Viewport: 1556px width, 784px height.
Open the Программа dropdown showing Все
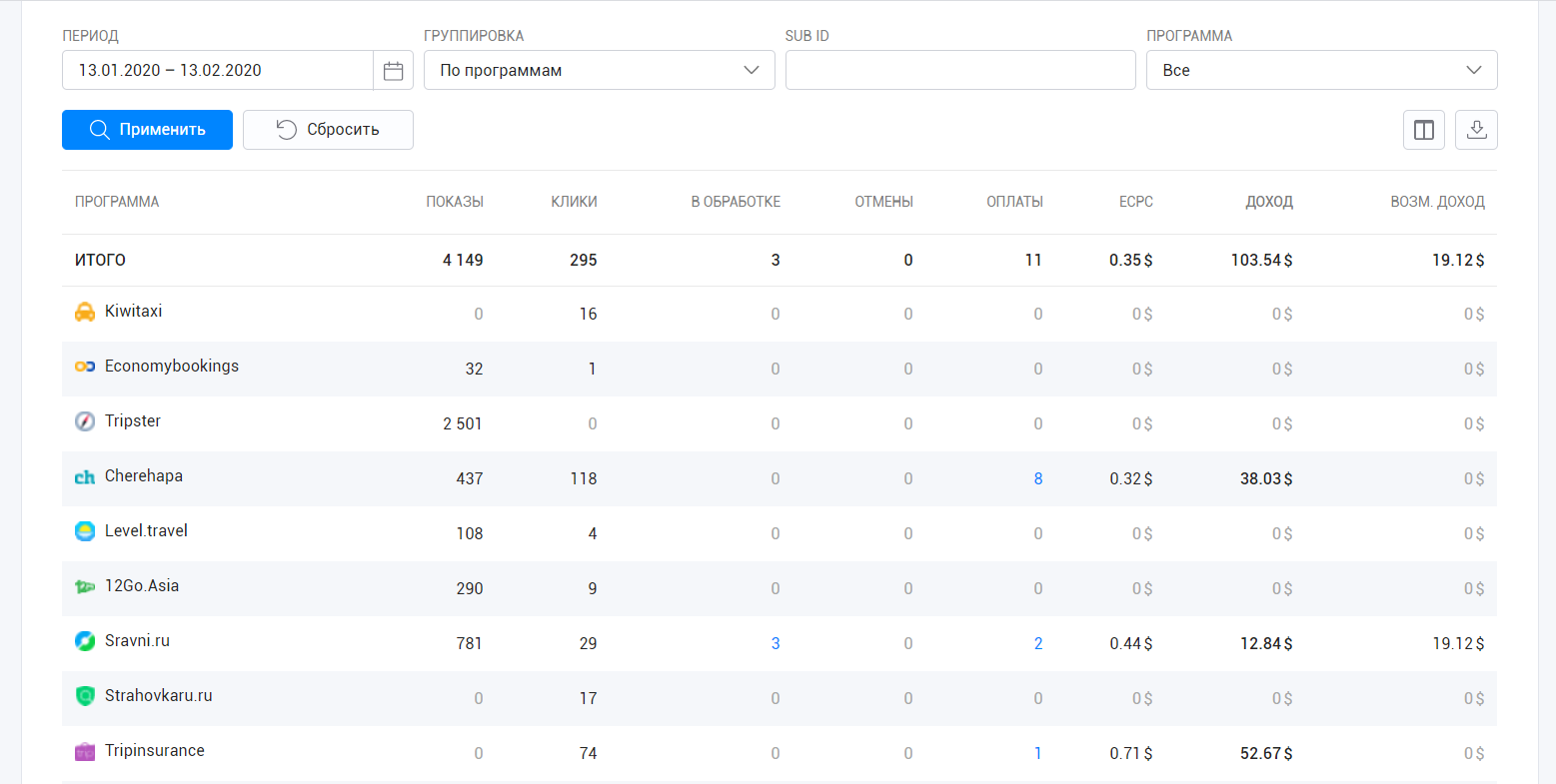point(1321,71)
